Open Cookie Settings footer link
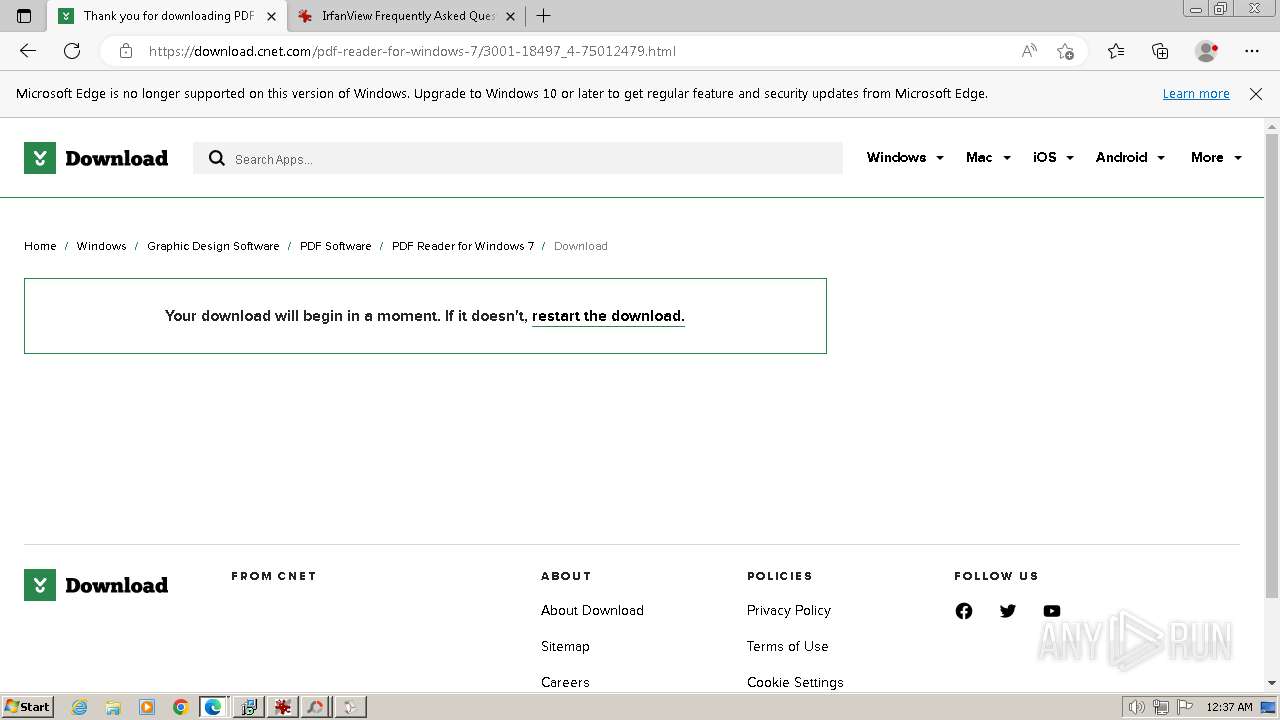This screenshot has height=720, width=1280. tap(795, 682)
